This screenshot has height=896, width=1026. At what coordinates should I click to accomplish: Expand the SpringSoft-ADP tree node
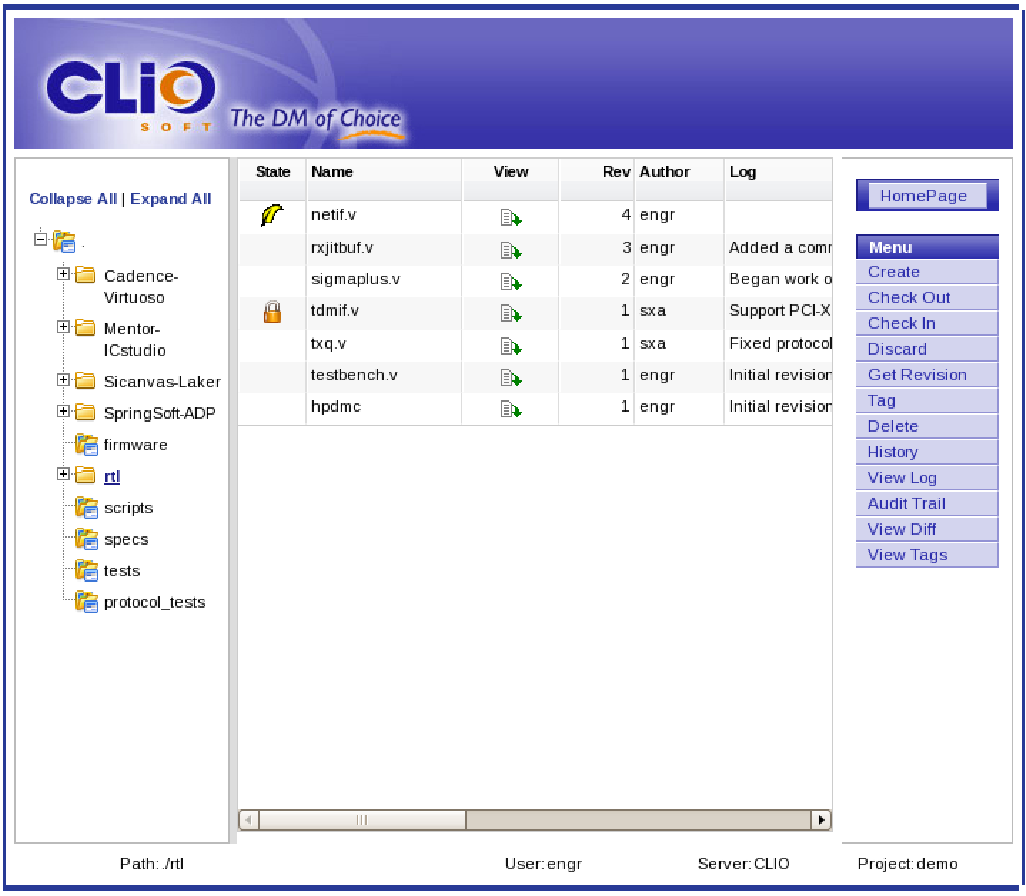click(63, 411)
